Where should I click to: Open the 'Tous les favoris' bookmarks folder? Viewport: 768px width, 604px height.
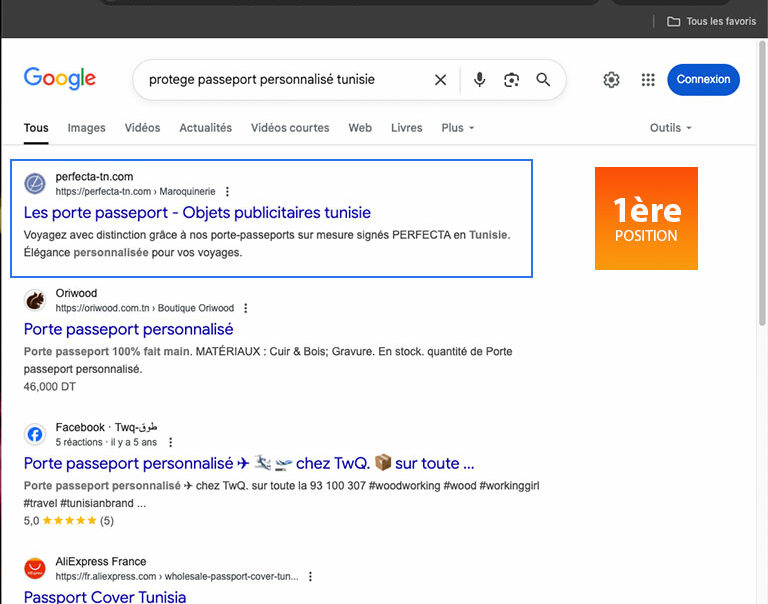click(x=711, y=21)
